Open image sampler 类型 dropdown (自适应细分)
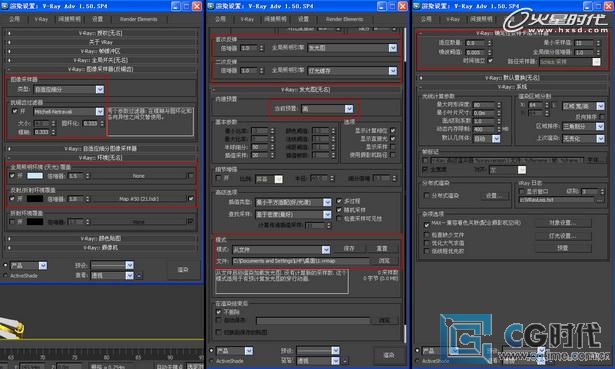Viewport: 615px width, 369px height. tap(69, 89)
